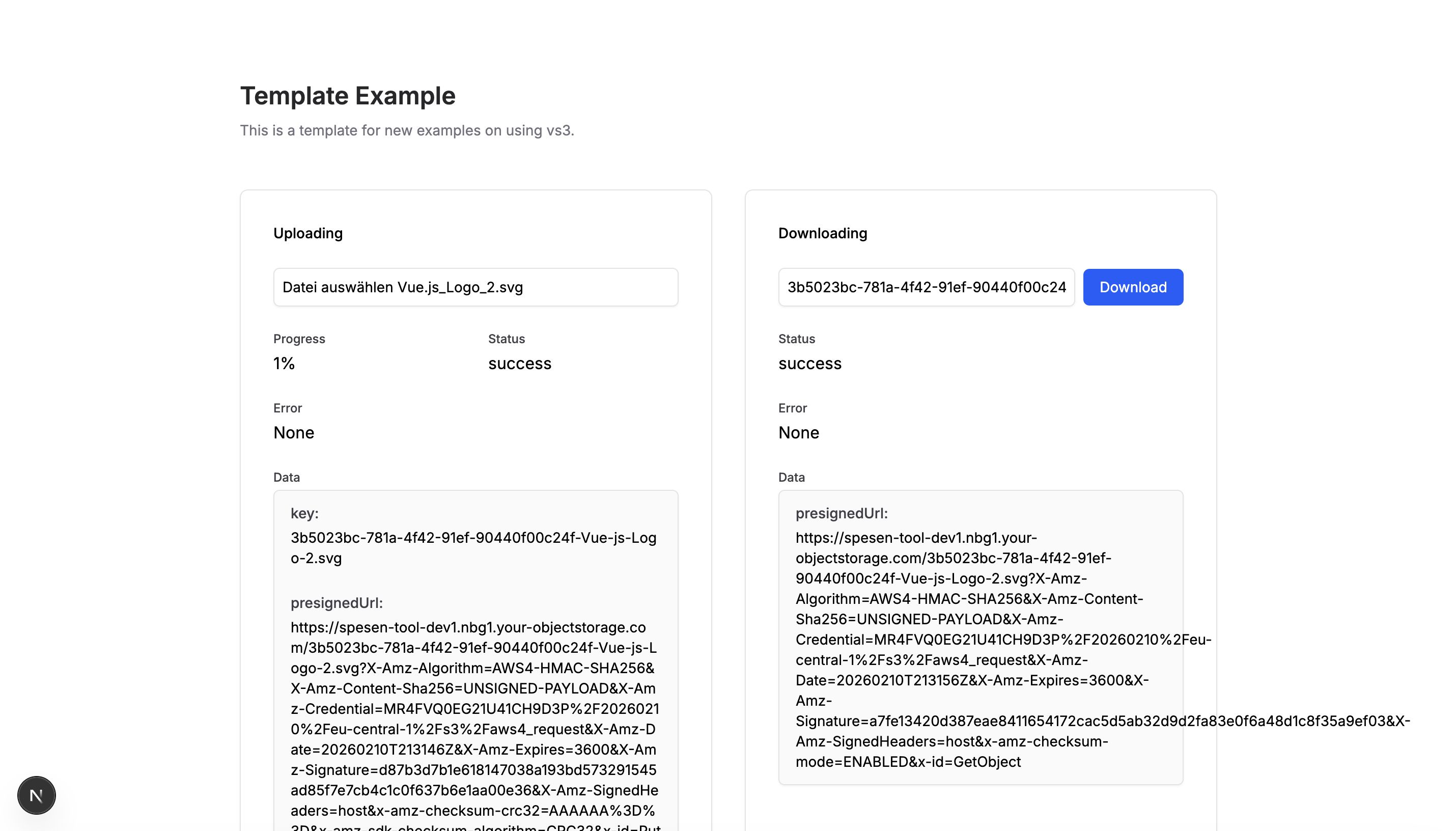Click the "Data" label in the Downloading card

[x=791, y=477]
